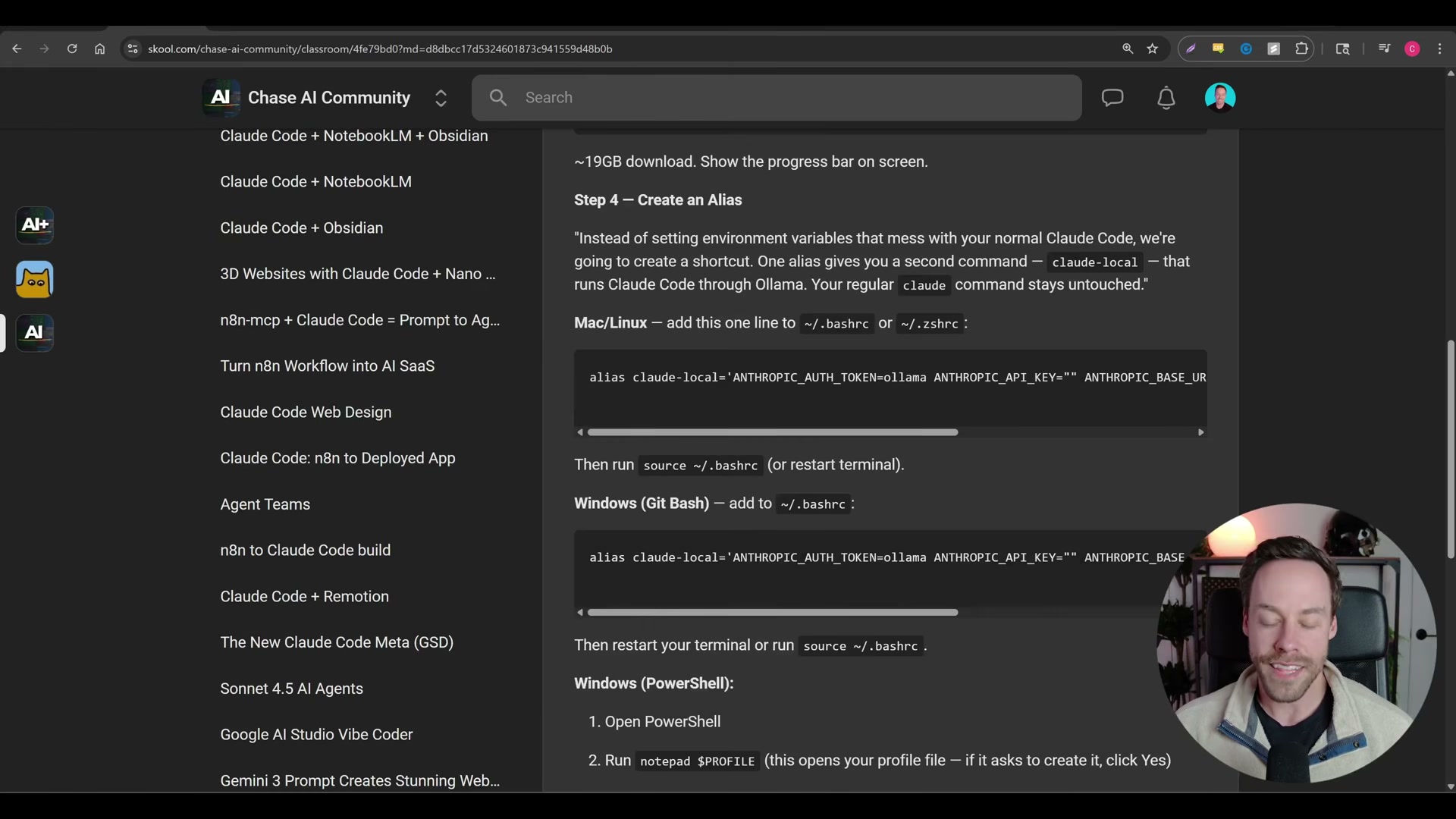Open Sonnet 4.5 AI Agents lesson

(x=291, y=689)
